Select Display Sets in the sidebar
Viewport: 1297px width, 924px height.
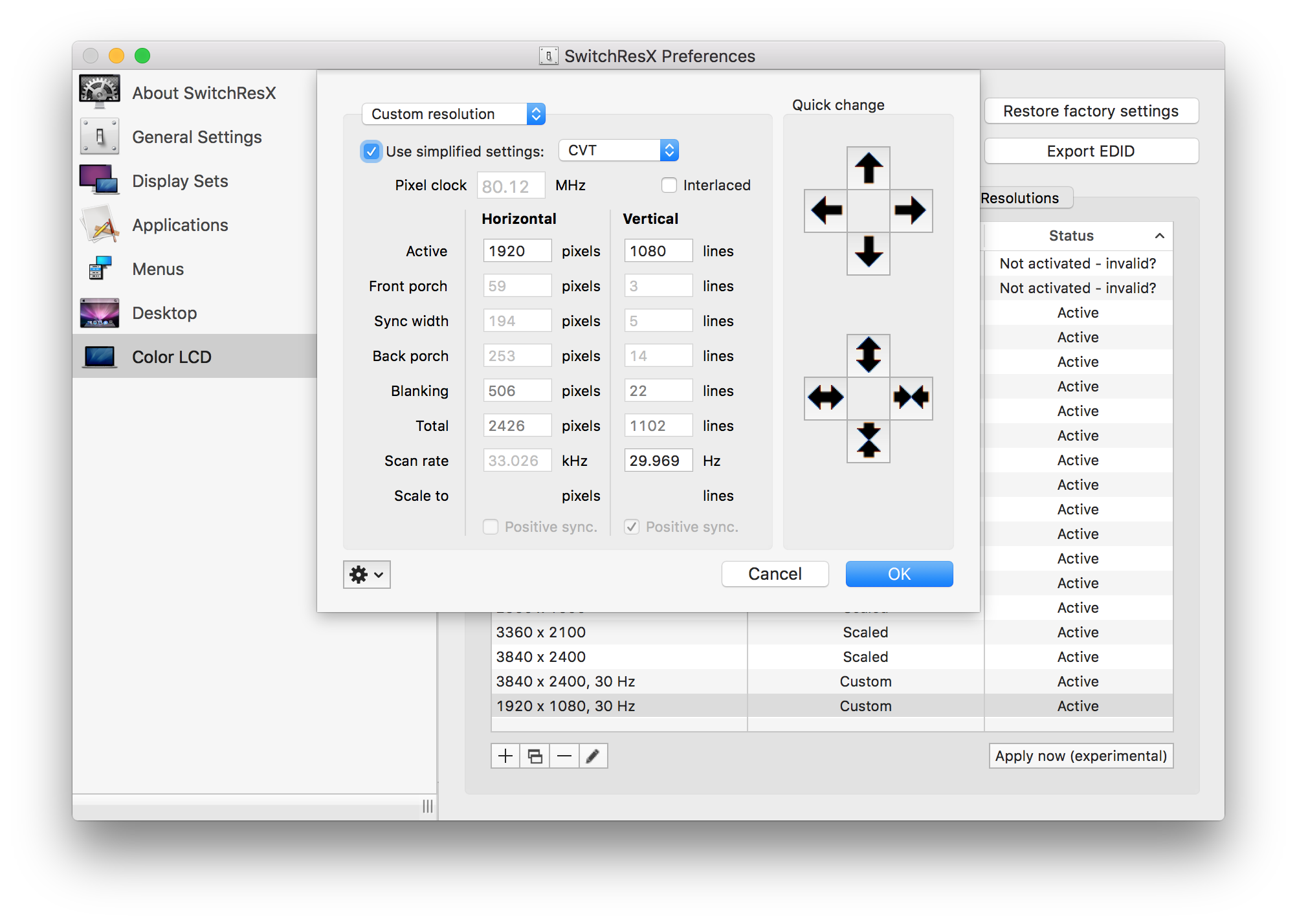tap(179, 181)
